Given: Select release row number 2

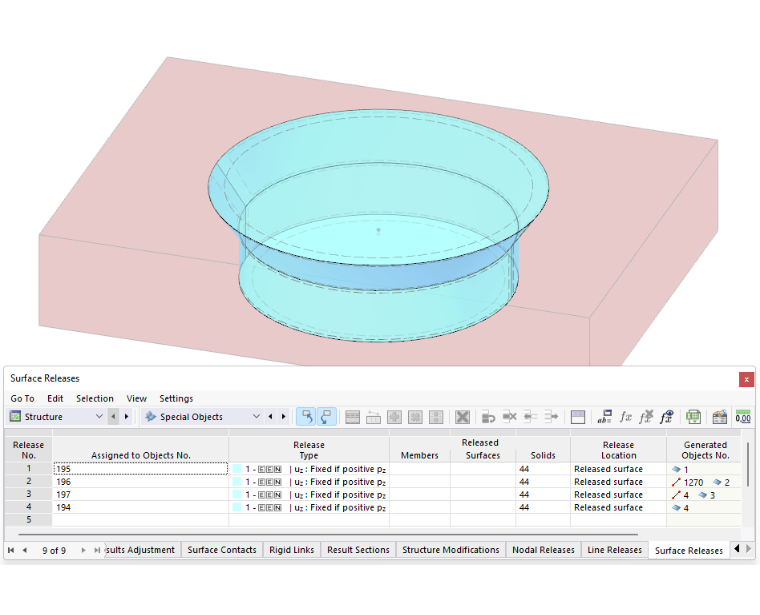Looking at the screenshot, I should 29,481.
